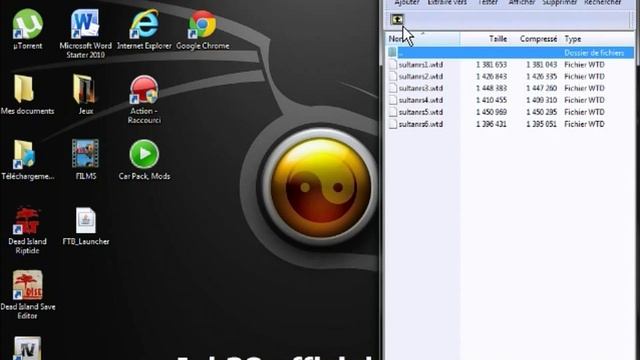
Task: Click the size value 1 426 843
Action: (x=491, y=76)
